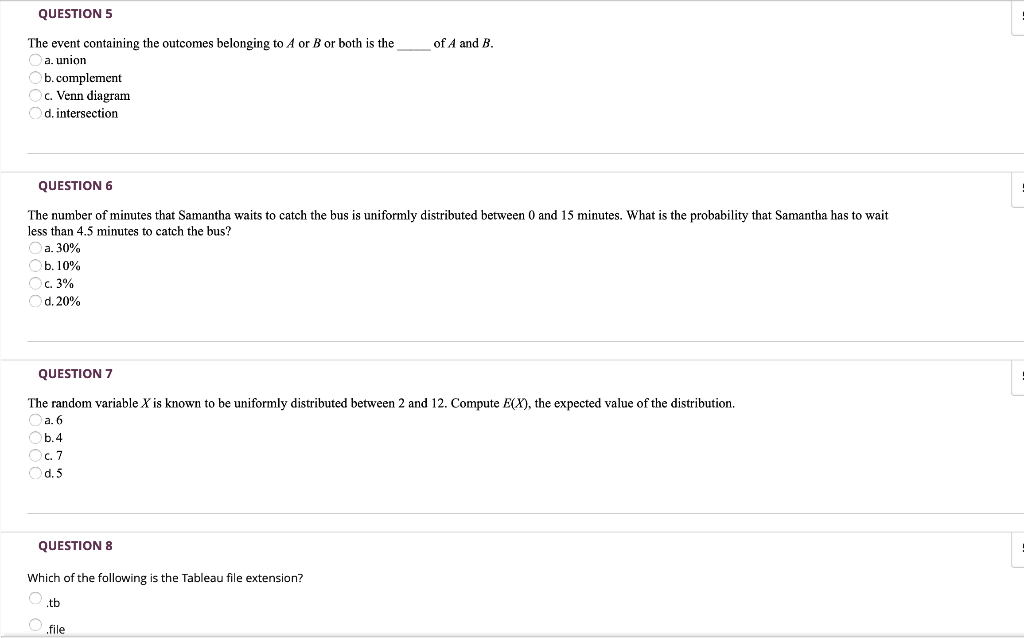Click the QUESTION 7 heading
1024x638 pixels.
(75, 373)
